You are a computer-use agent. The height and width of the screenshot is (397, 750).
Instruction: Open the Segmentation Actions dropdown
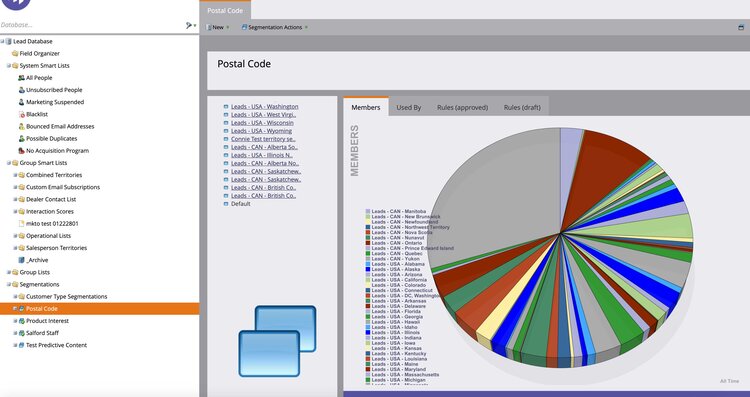click(x=275, y=27)
